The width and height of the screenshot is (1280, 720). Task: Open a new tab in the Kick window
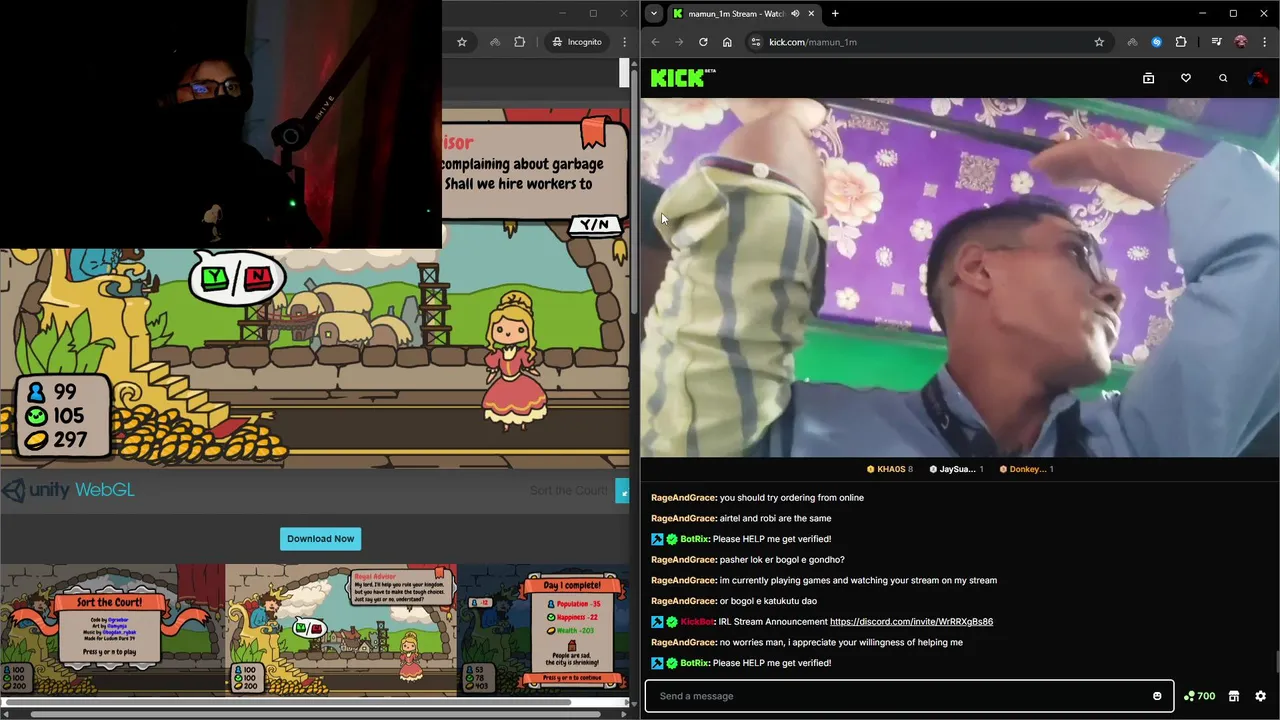click(x=835, y=14)
